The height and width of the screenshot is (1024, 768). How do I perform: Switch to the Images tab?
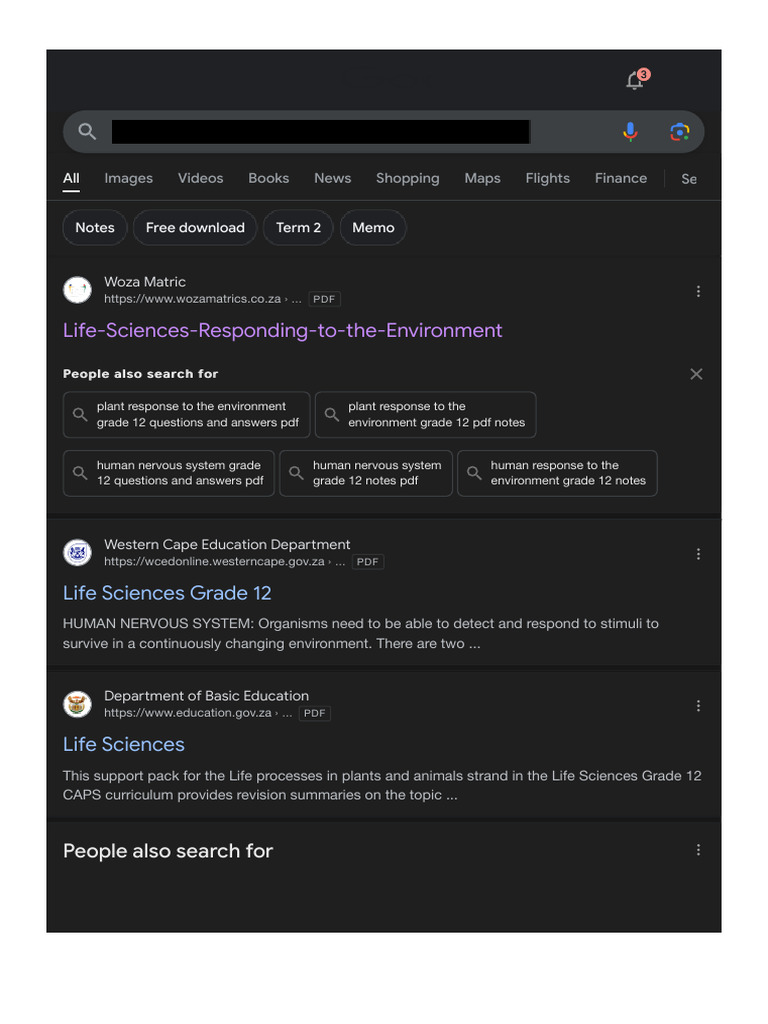(129, 178)
